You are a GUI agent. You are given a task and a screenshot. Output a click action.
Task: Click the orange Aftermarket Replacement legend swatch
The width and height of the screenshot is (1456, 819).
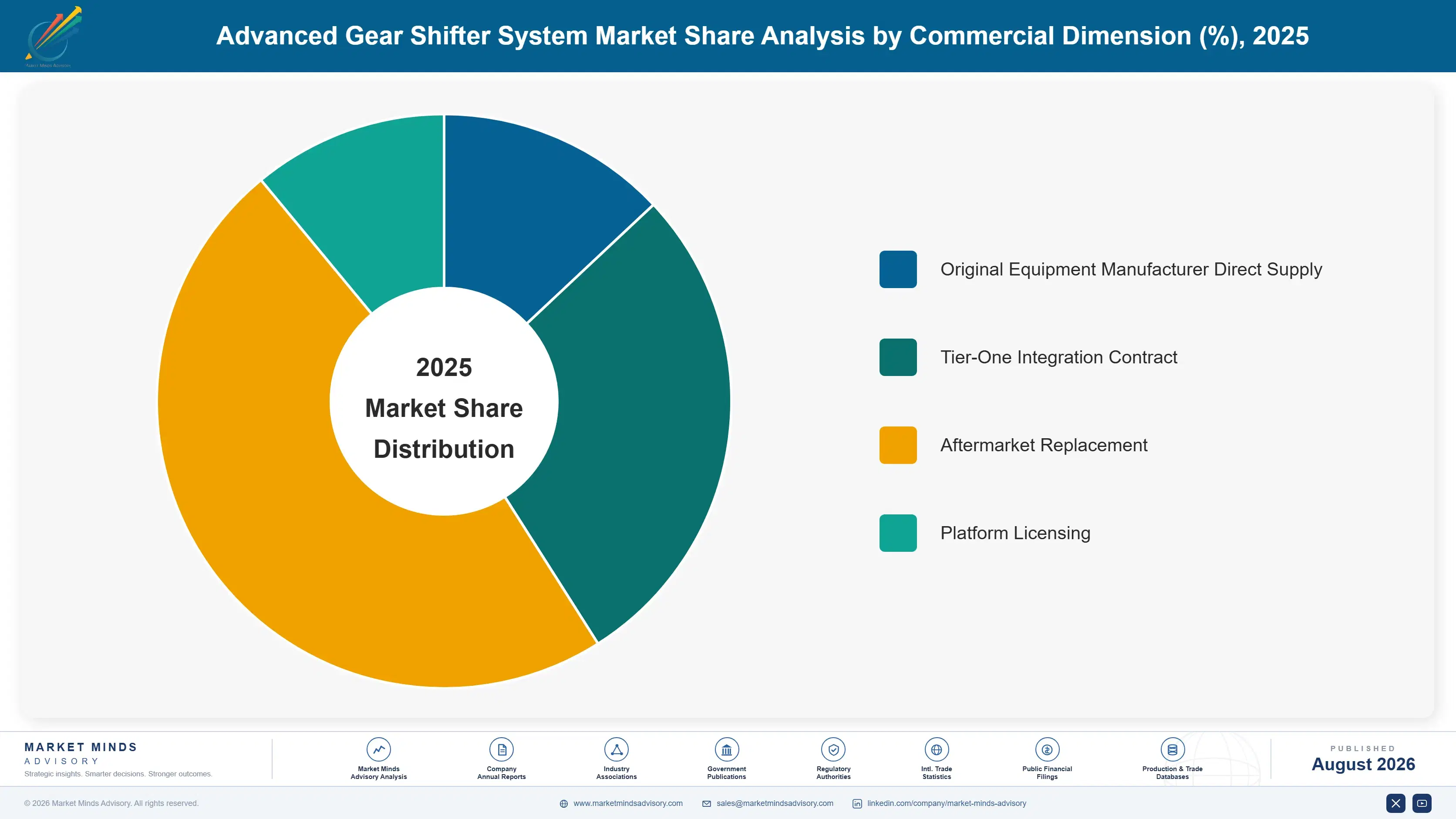(x=897, y=445)
